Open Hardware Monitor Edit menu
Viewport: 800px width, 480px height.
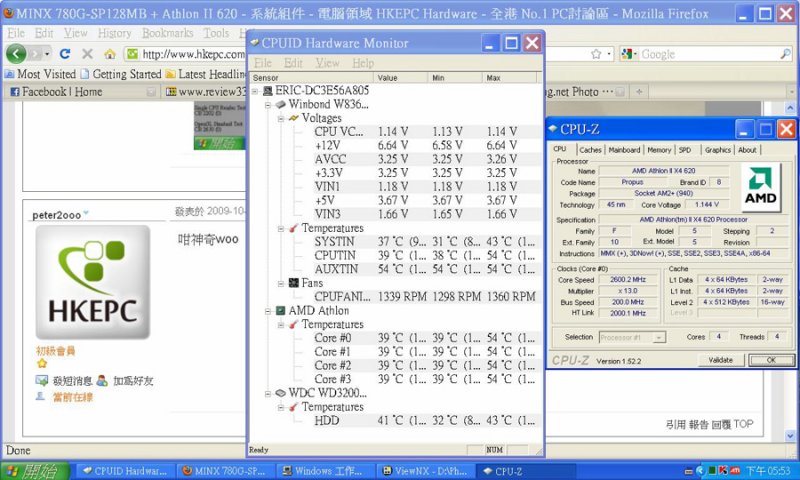tap(293, 63)
